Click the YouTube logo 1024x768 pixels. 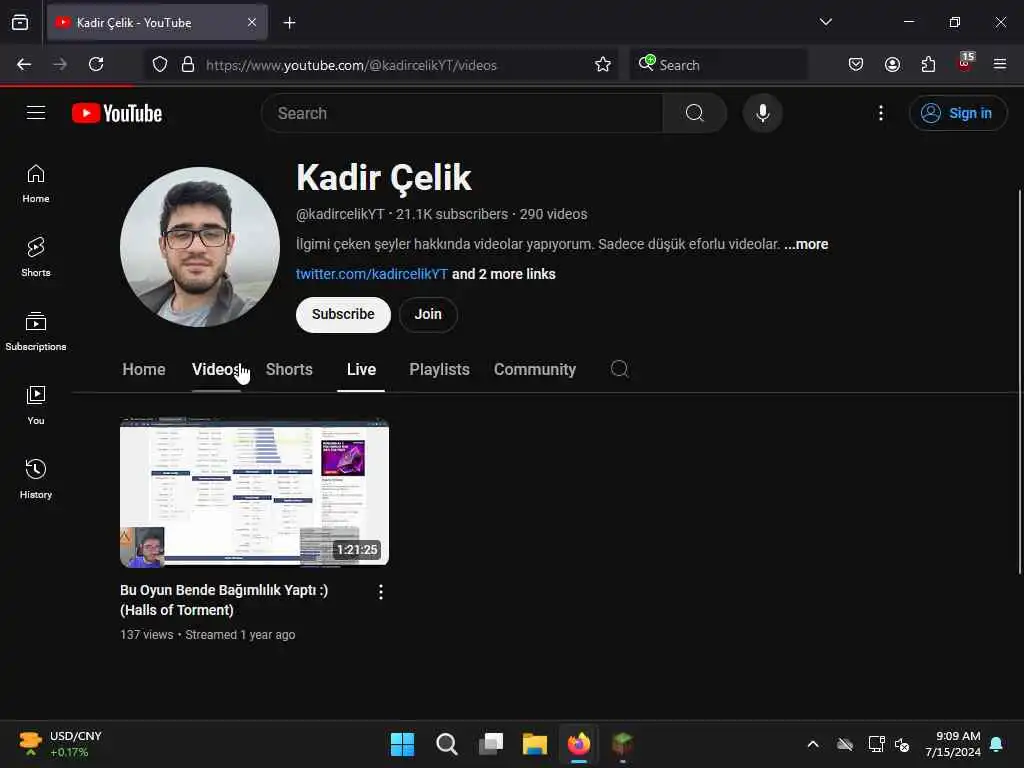pyautogui.click(x=117, y=113)
